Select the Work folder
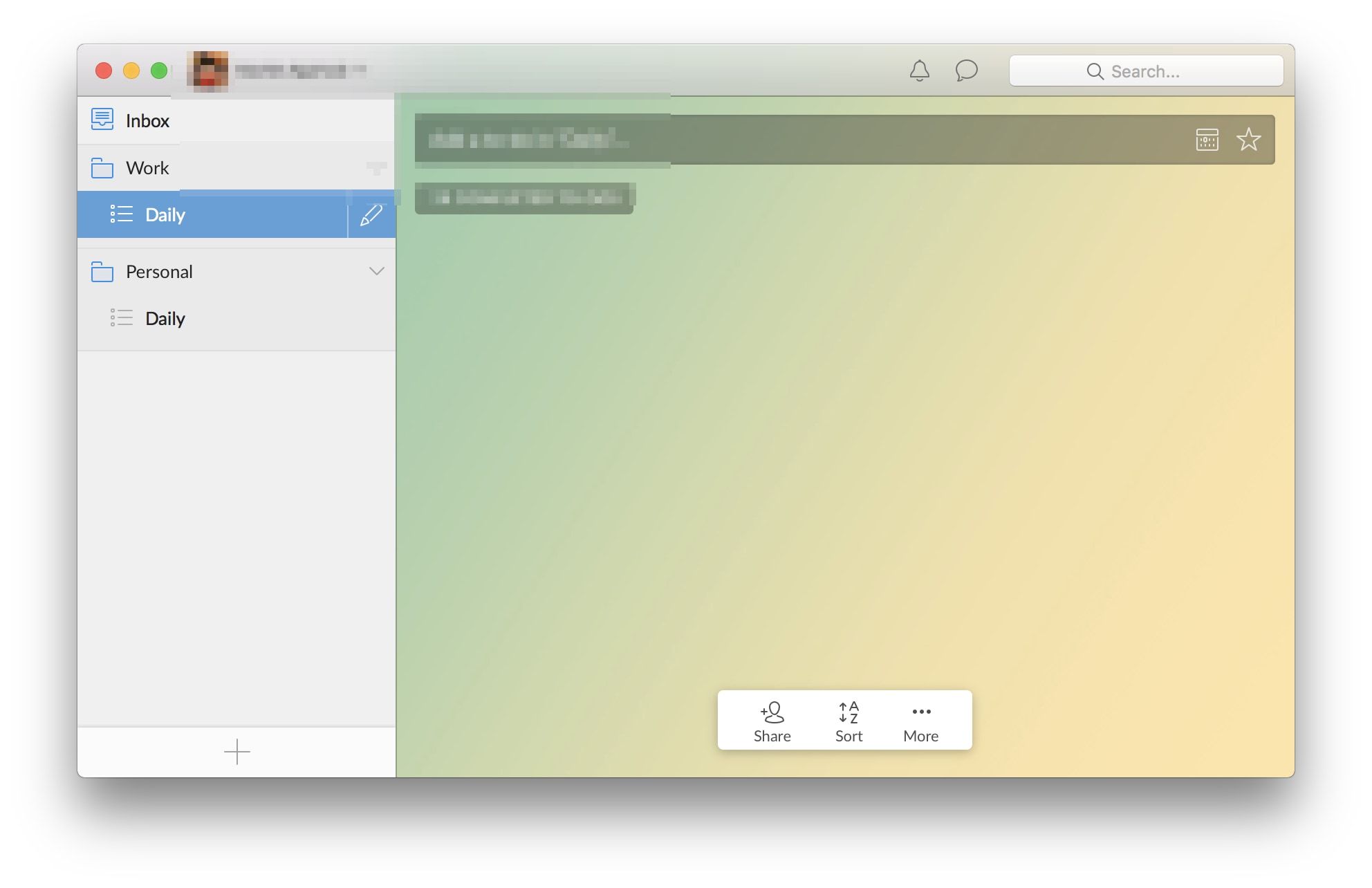The image size is (1372, 888). tap(147, 168)
